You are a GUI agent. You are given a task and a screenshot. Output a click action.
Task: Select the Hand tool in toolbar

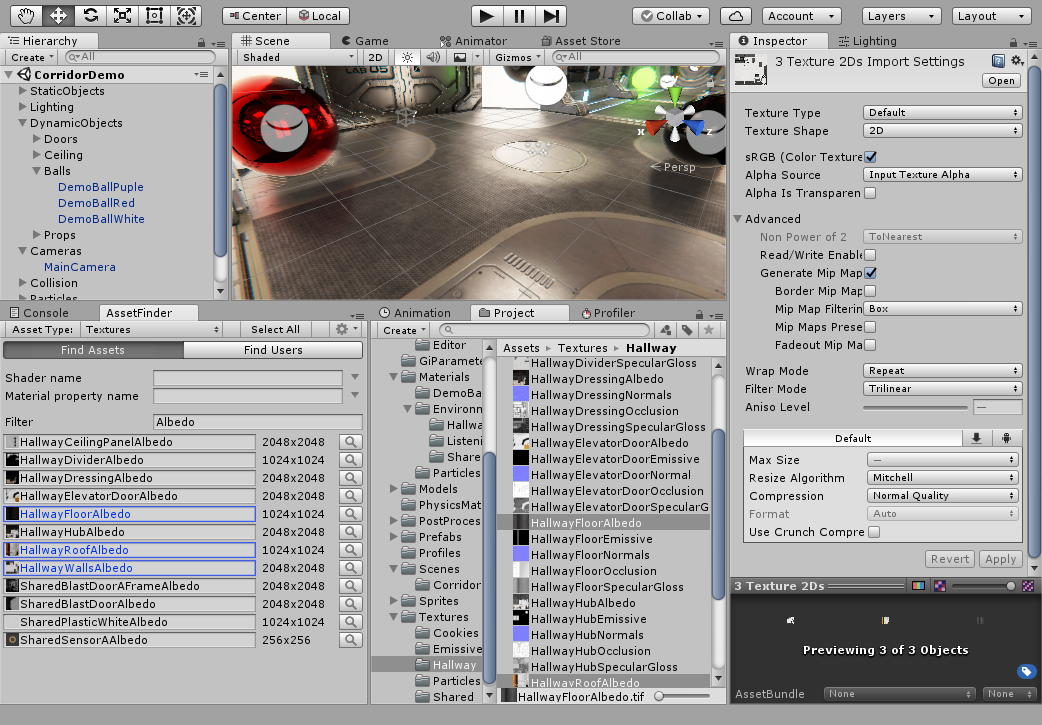tap(27, 16)
